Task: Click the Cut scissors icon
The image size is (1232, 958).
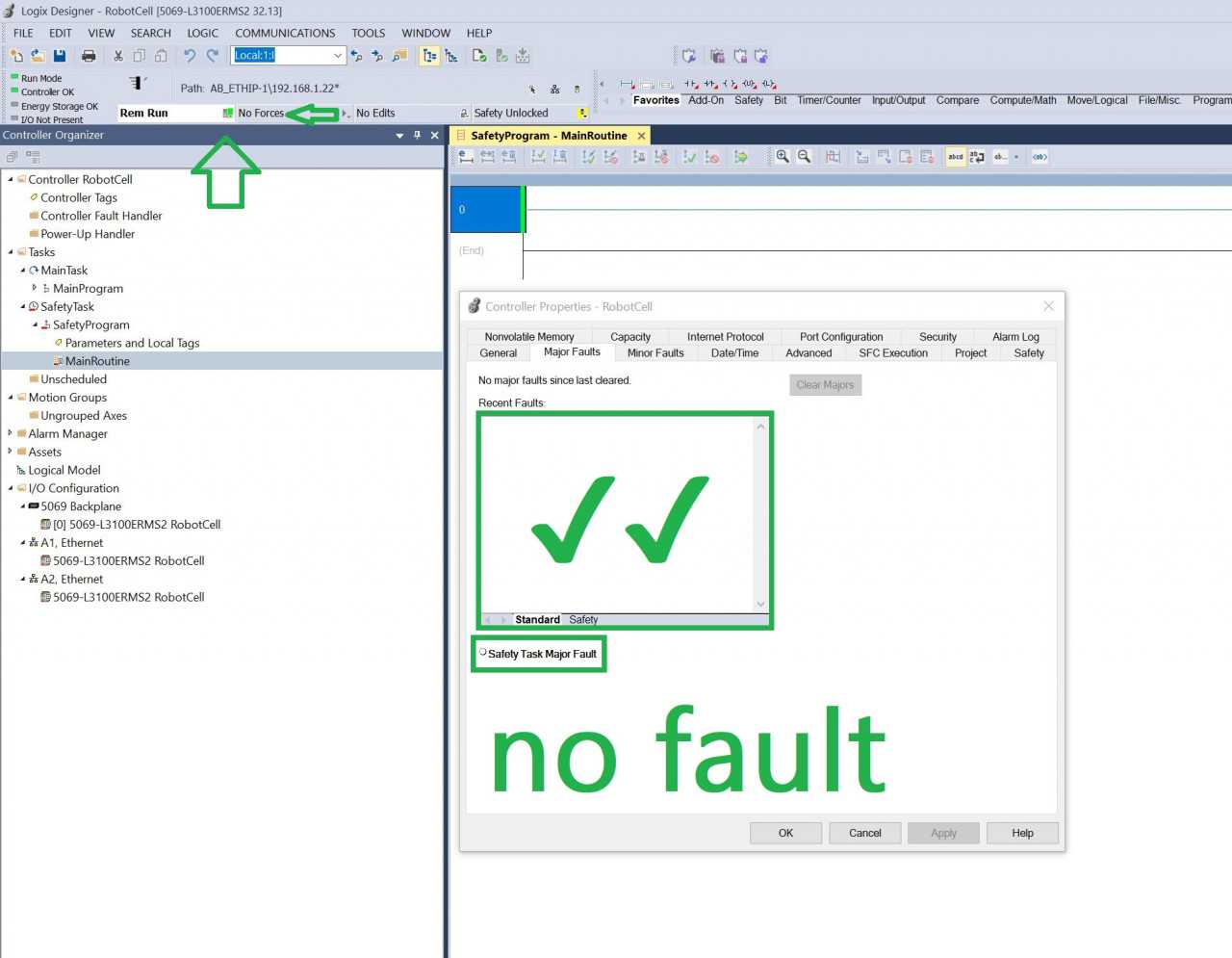Action: click(x=118, y=56)
